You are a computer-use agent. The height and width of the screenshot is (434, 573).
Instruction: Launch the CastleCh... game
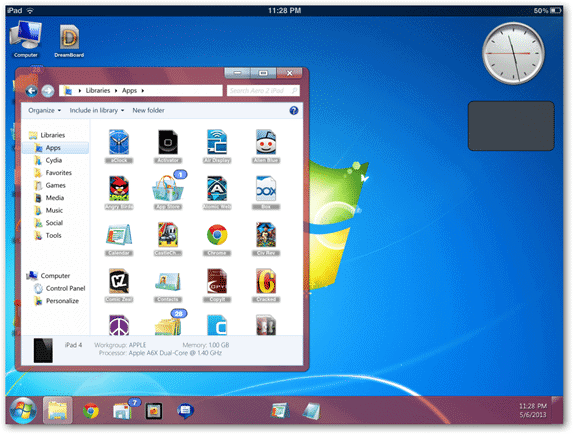[168, 235]
